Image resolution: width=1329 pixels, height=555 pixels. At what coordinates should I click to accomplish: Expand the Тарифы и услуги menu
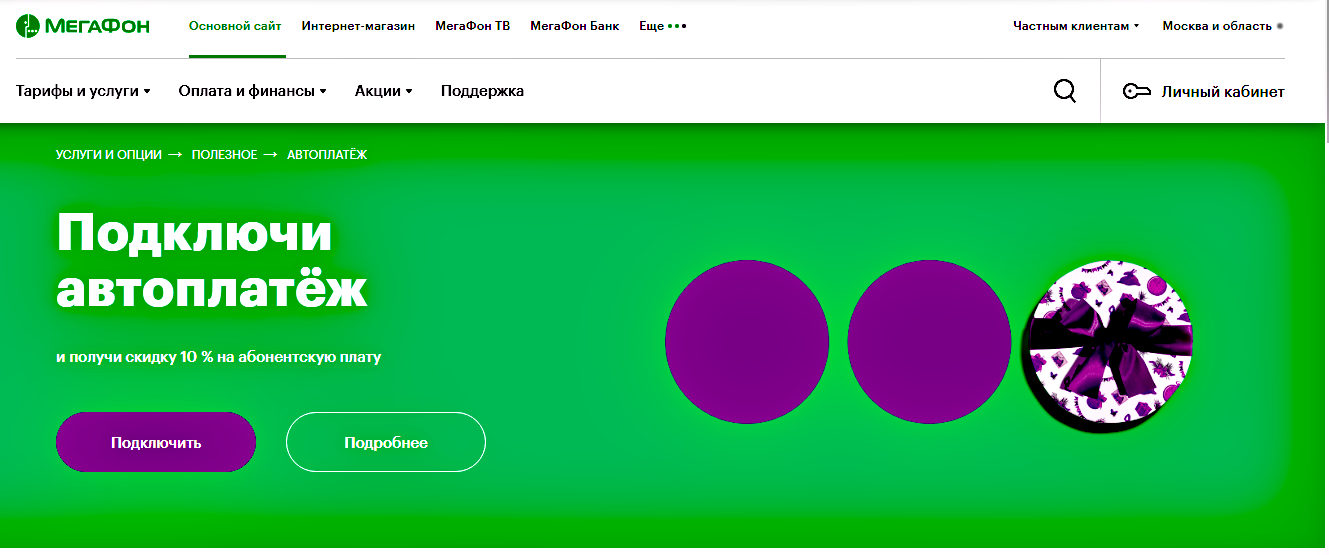tap(83, 91)
